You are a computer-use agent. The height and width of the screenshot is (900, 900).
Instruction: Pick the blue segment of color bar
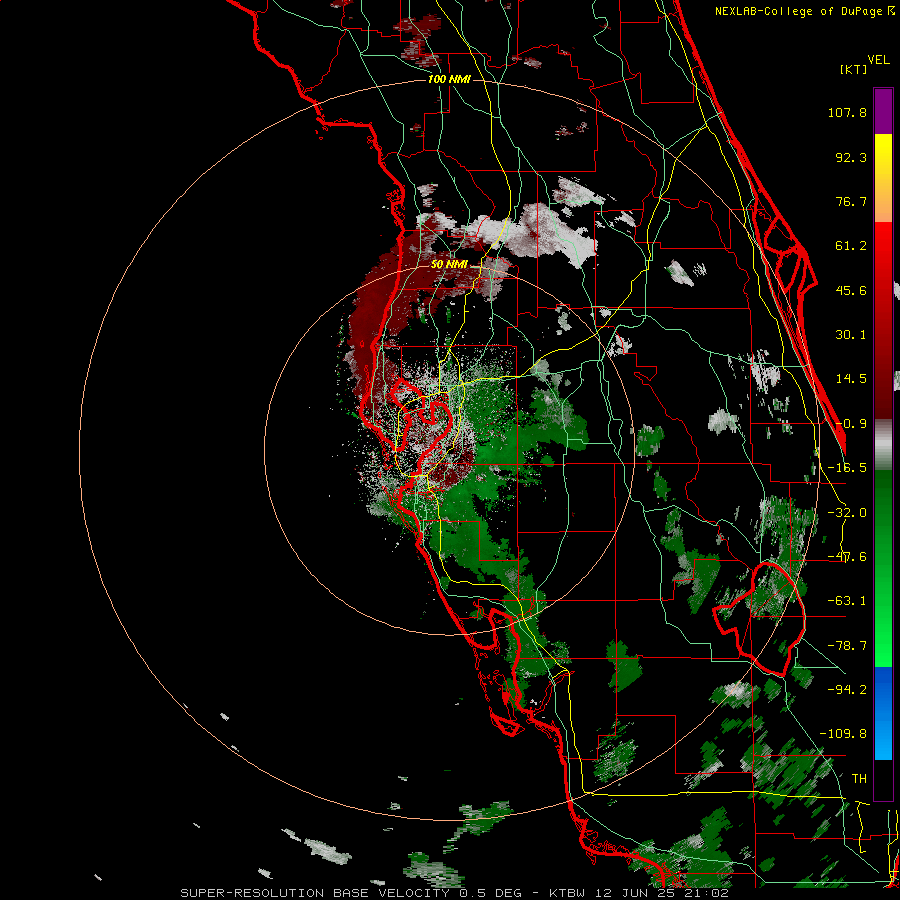point(883,713)
